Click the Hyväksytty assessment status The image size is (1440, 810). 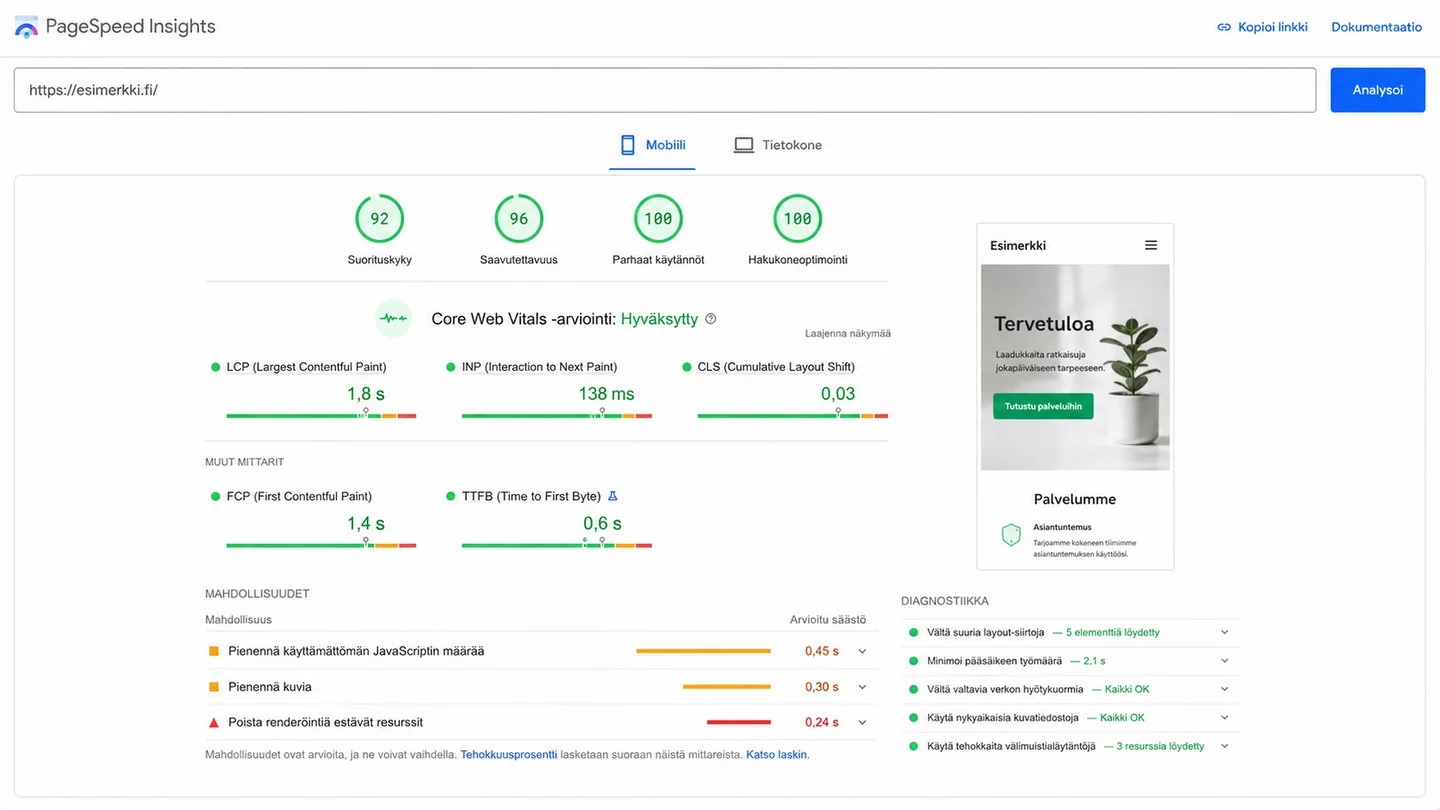659,319
